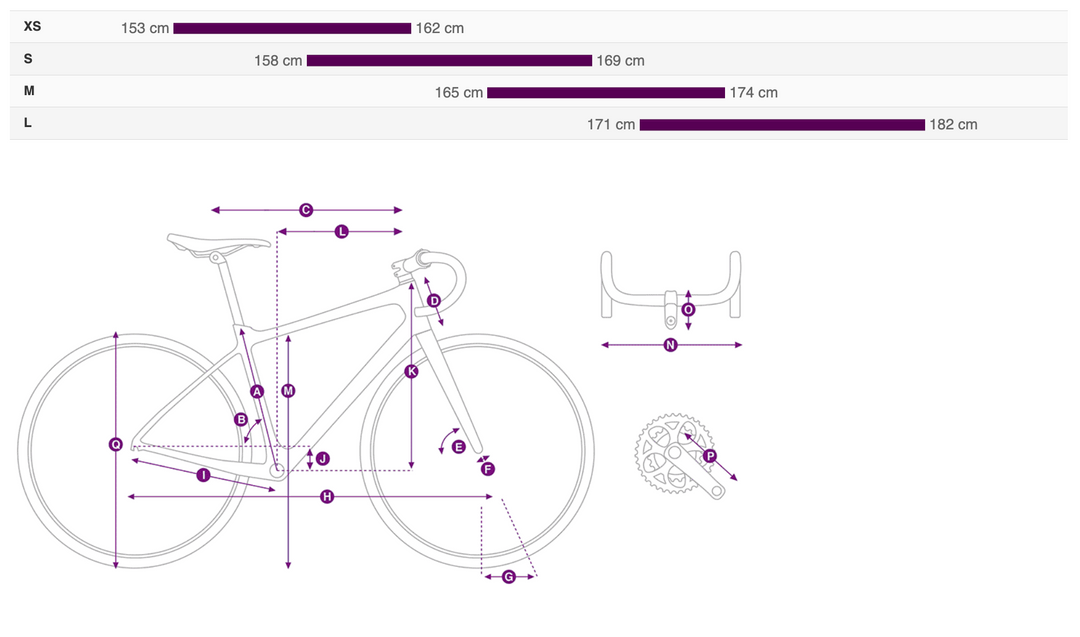The image size is (1080, 637).
Task: Click the C marker above the saddle
Action: (x=306, y=210)
